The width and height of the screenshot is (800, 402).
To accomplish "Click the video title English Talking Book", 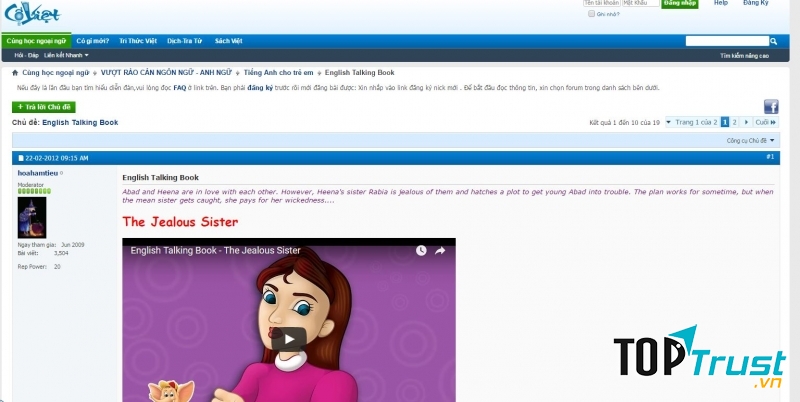I will (x=215, y=250).
